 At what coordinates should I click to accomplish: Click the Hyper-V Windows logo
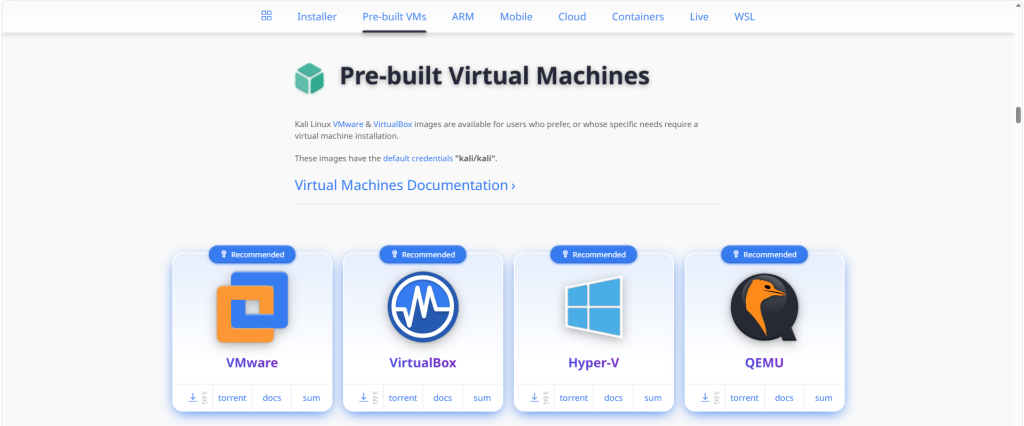(x=594, y=307)
